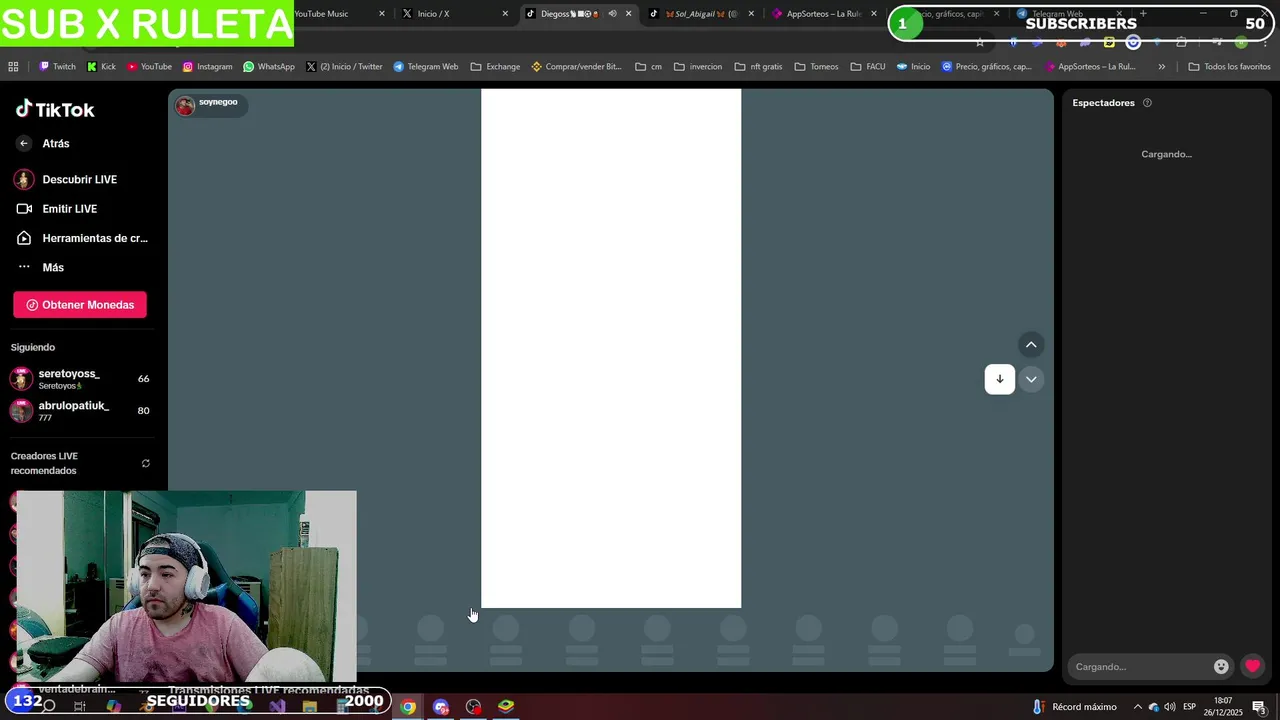Bookmark this page with the star icon
The image size is (1280, 720).
click(x=980, y=42)
